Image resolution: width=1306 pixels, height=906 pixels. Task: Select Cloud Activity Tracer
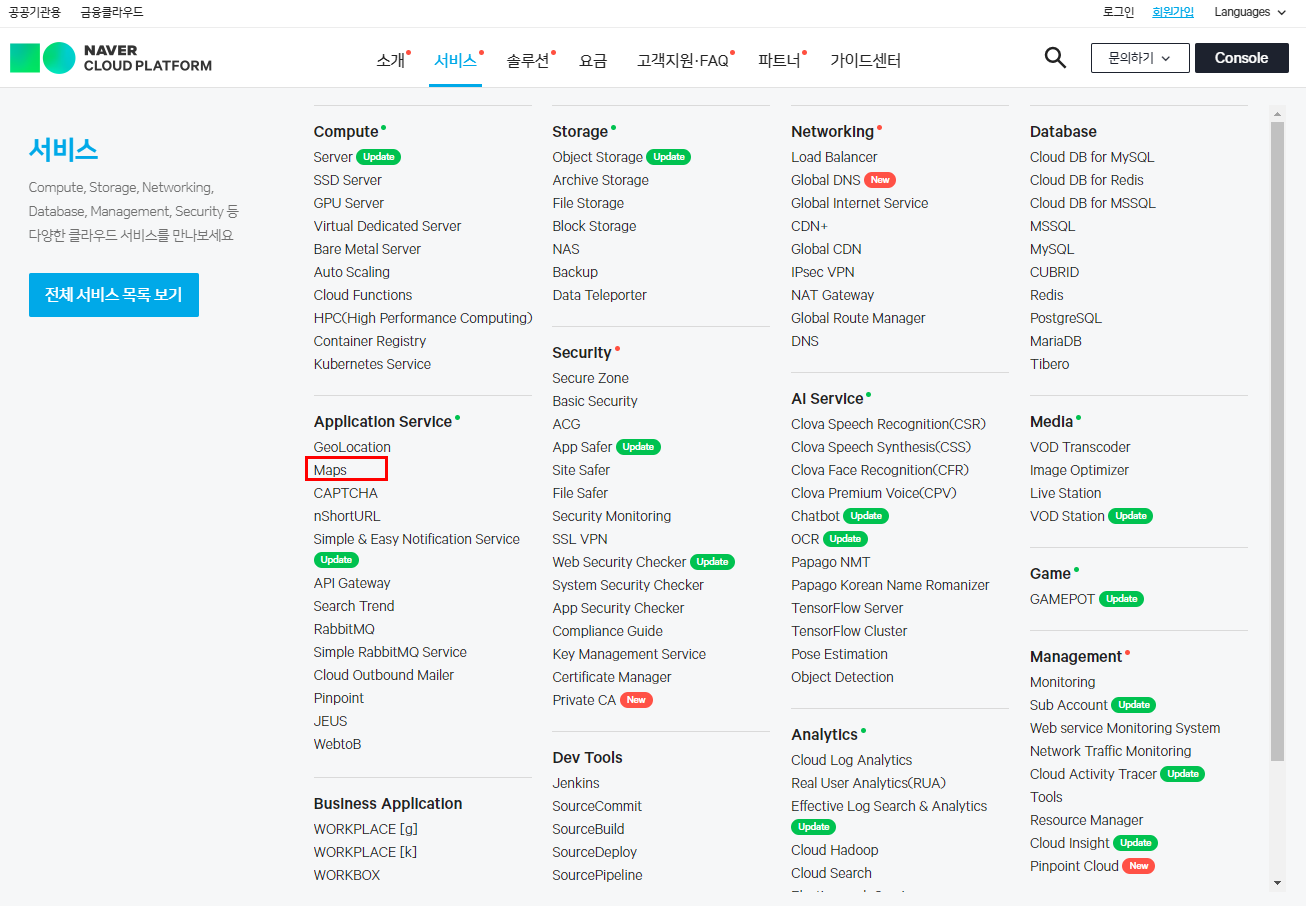[1093, 774]
